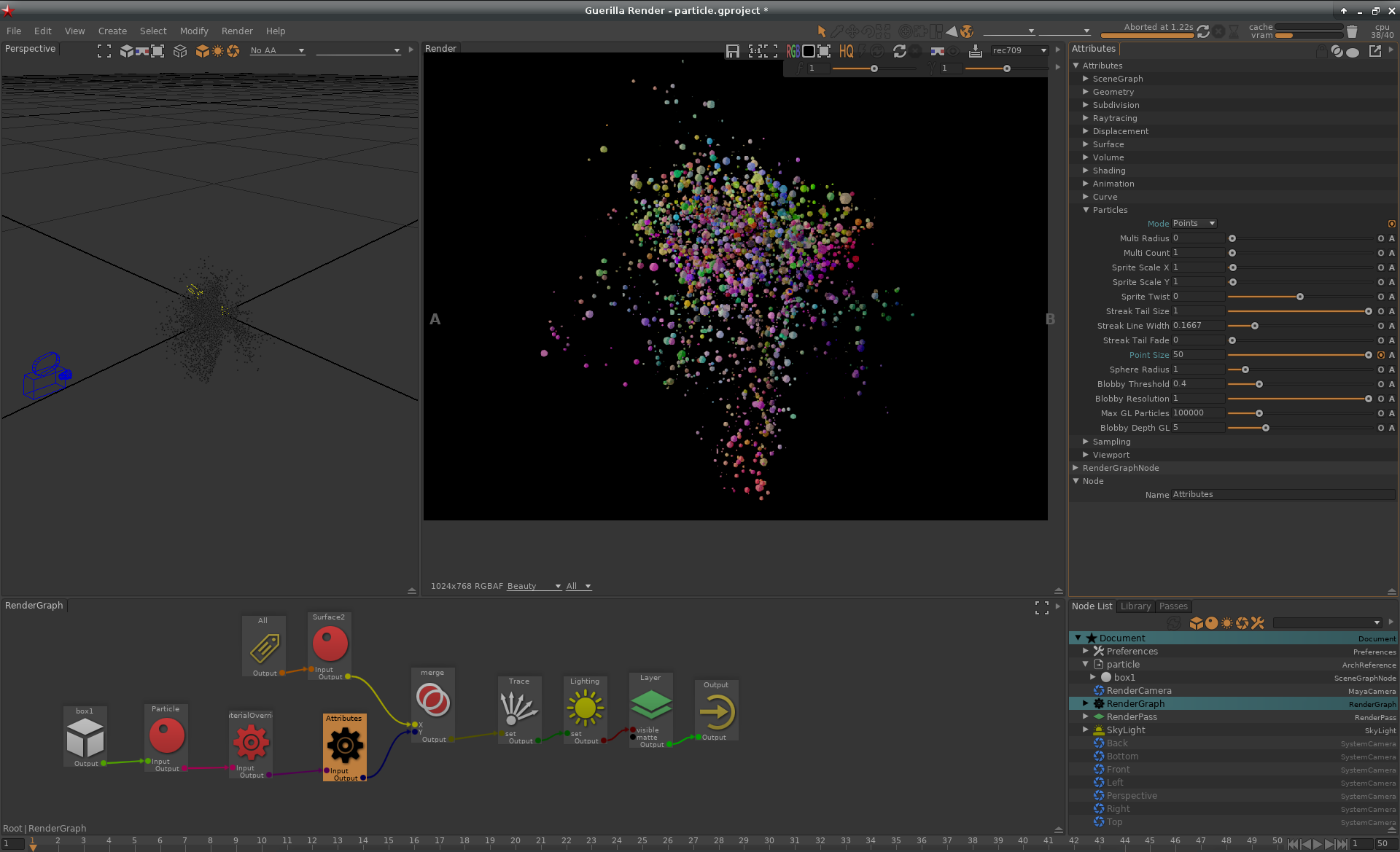
Task: Switch to the Passes tab
Action: [x=1172, y=606]
